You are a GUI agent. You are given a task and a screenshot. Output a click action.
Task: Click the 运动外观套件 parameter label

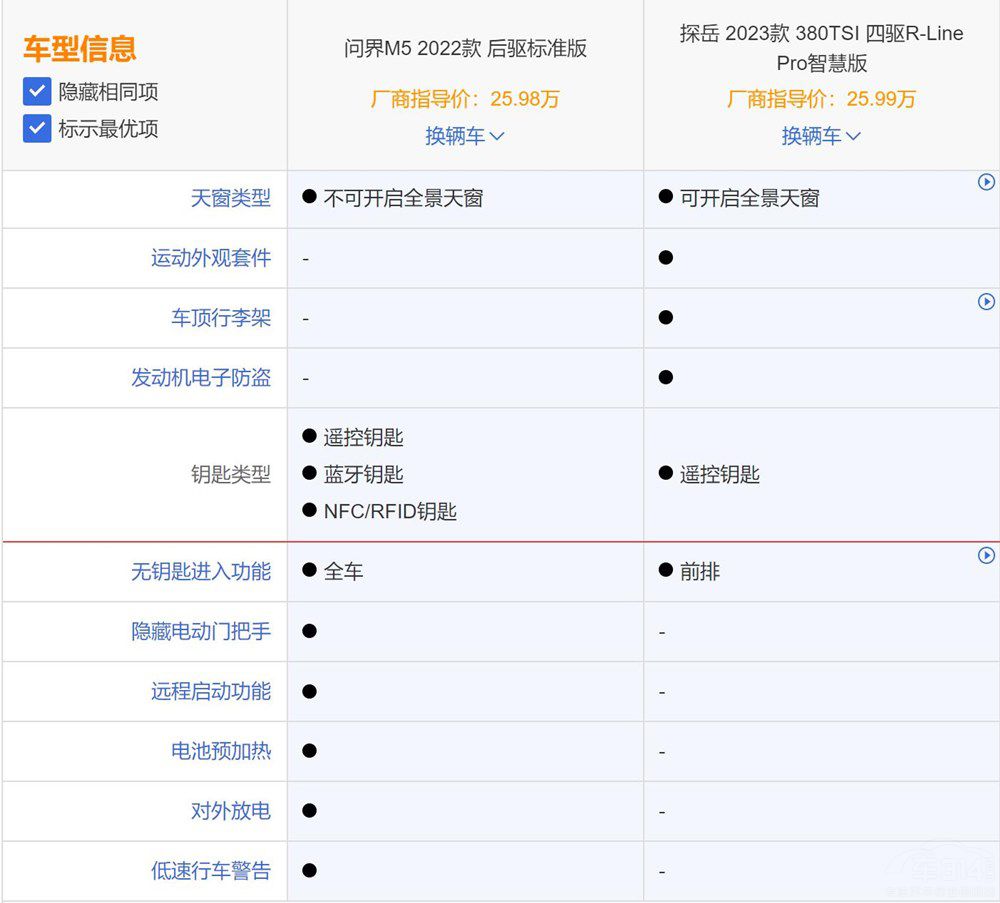click(x=210, y=258)
